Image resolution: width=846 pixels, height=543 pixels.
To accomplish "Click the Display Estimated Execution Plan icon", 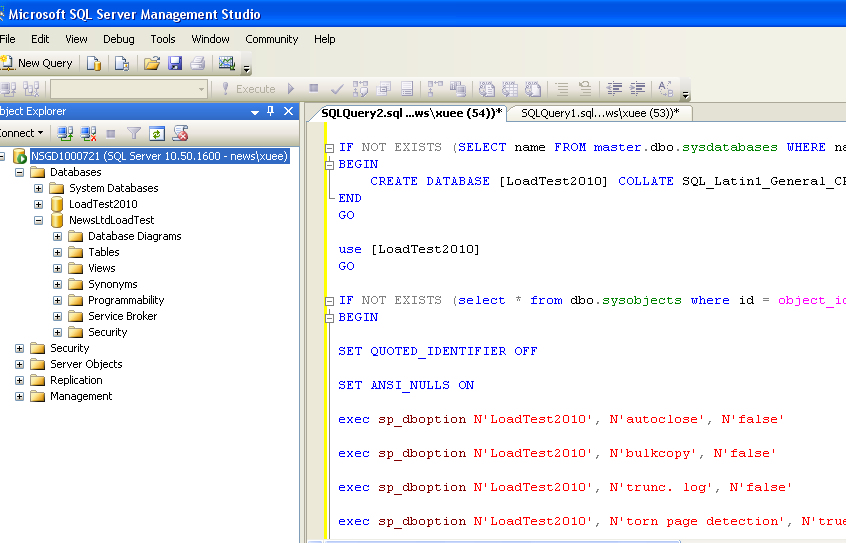I will (360, 89).
